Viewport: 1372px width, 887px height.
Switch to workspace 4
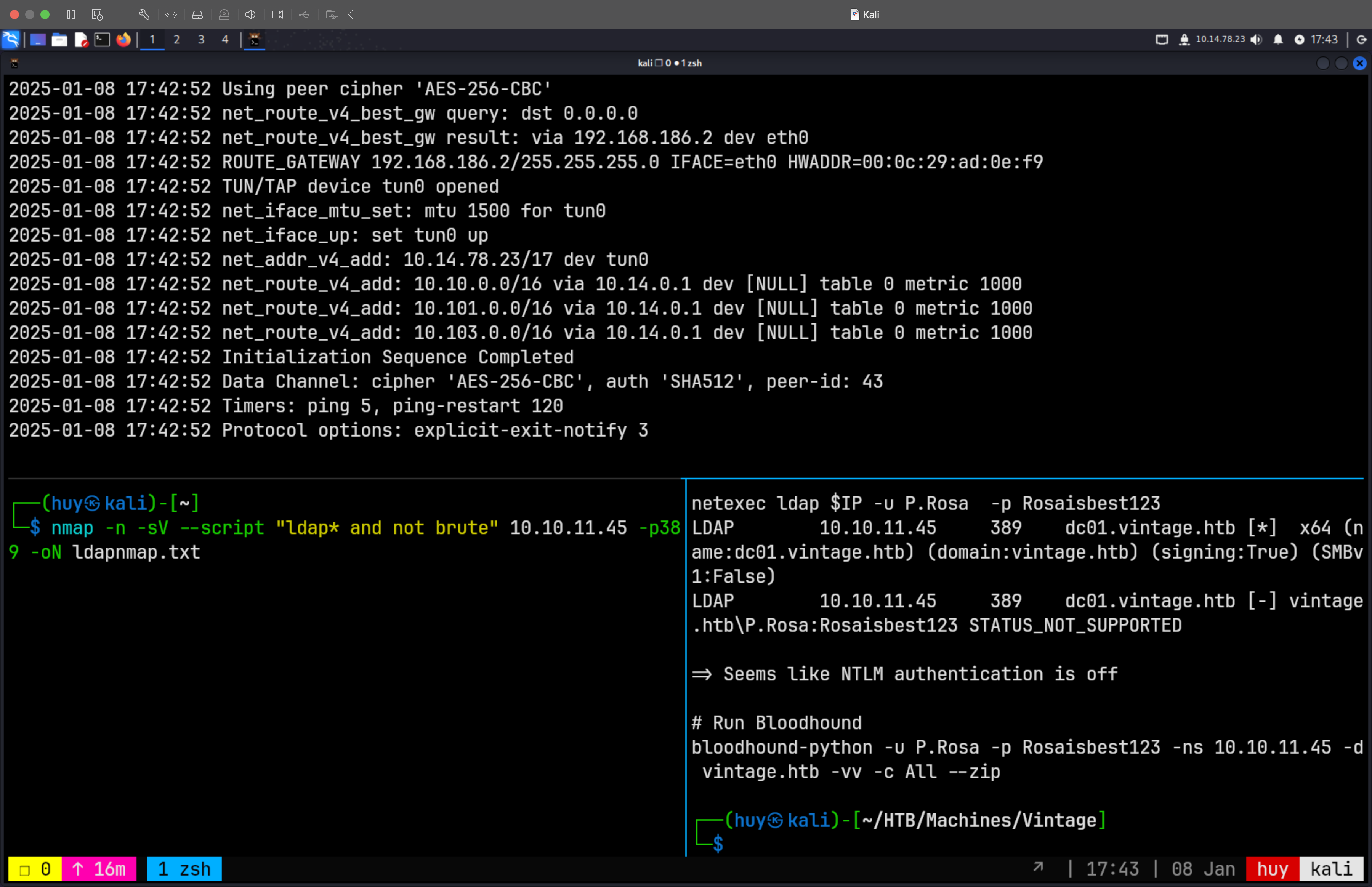(x=225, y=39)
